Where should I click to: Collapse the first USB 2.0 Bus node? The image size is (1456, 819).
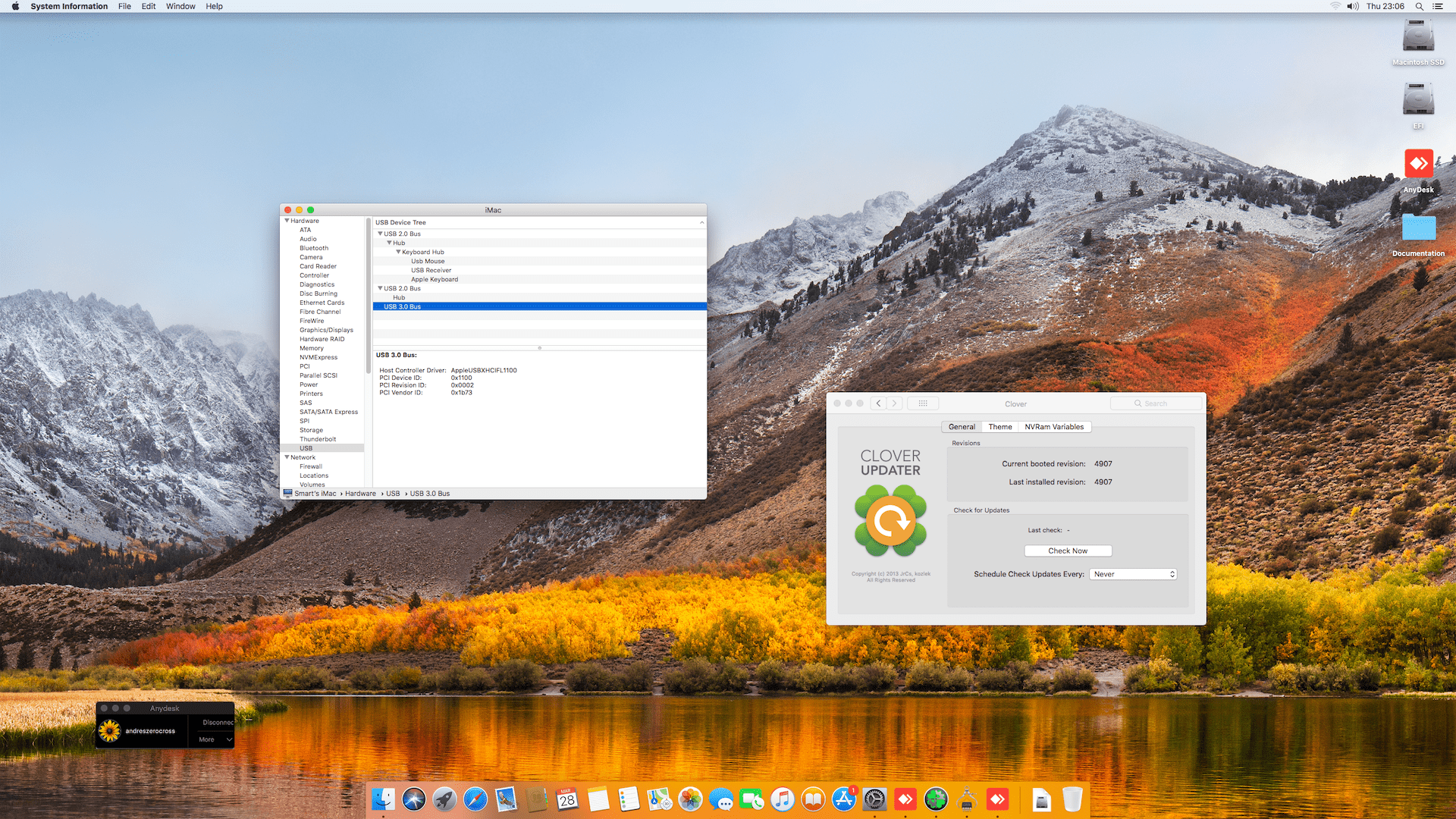tap(380, 234)
